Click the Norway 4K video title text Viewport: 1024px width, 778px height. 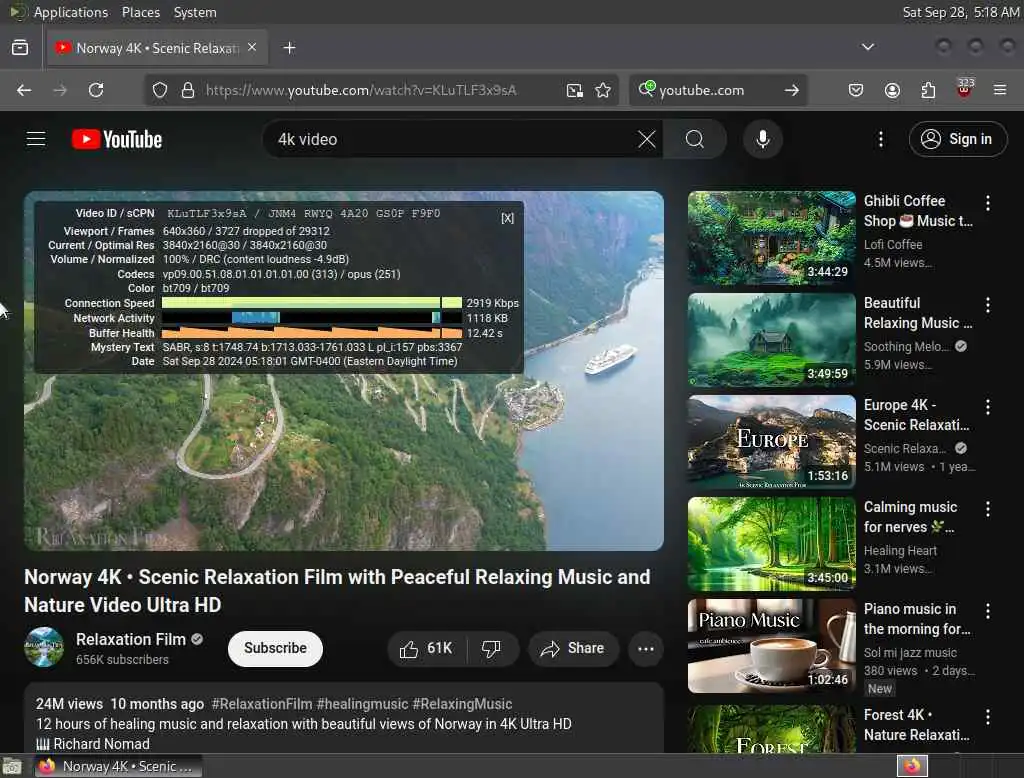(x=337, y=591)
